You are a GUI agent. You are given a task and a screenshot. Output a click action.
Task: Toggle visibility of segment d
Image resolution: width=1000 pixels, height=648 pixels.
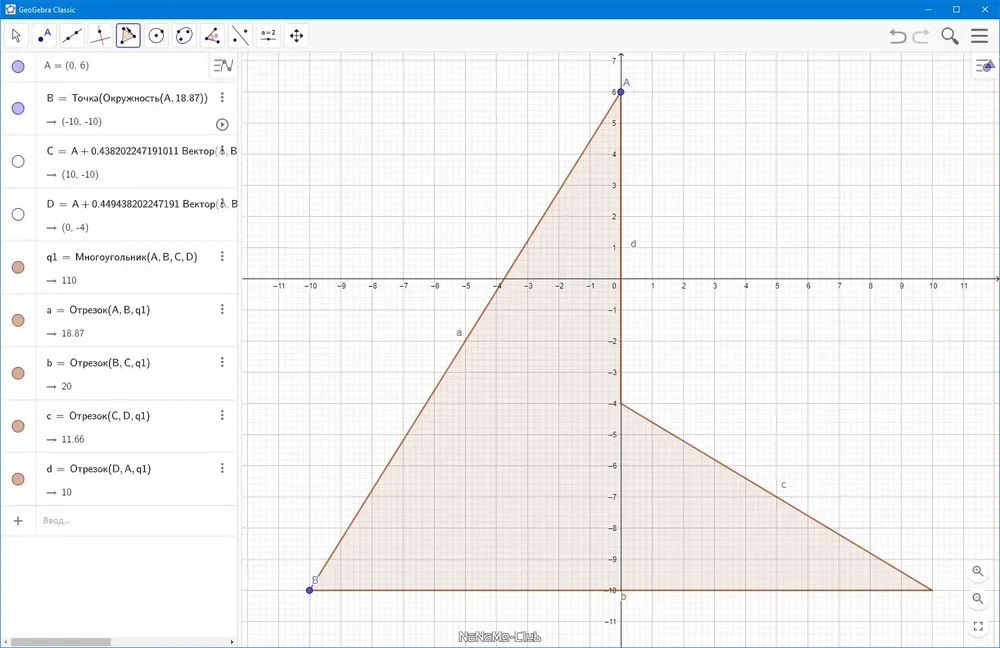tap(18, 479)
